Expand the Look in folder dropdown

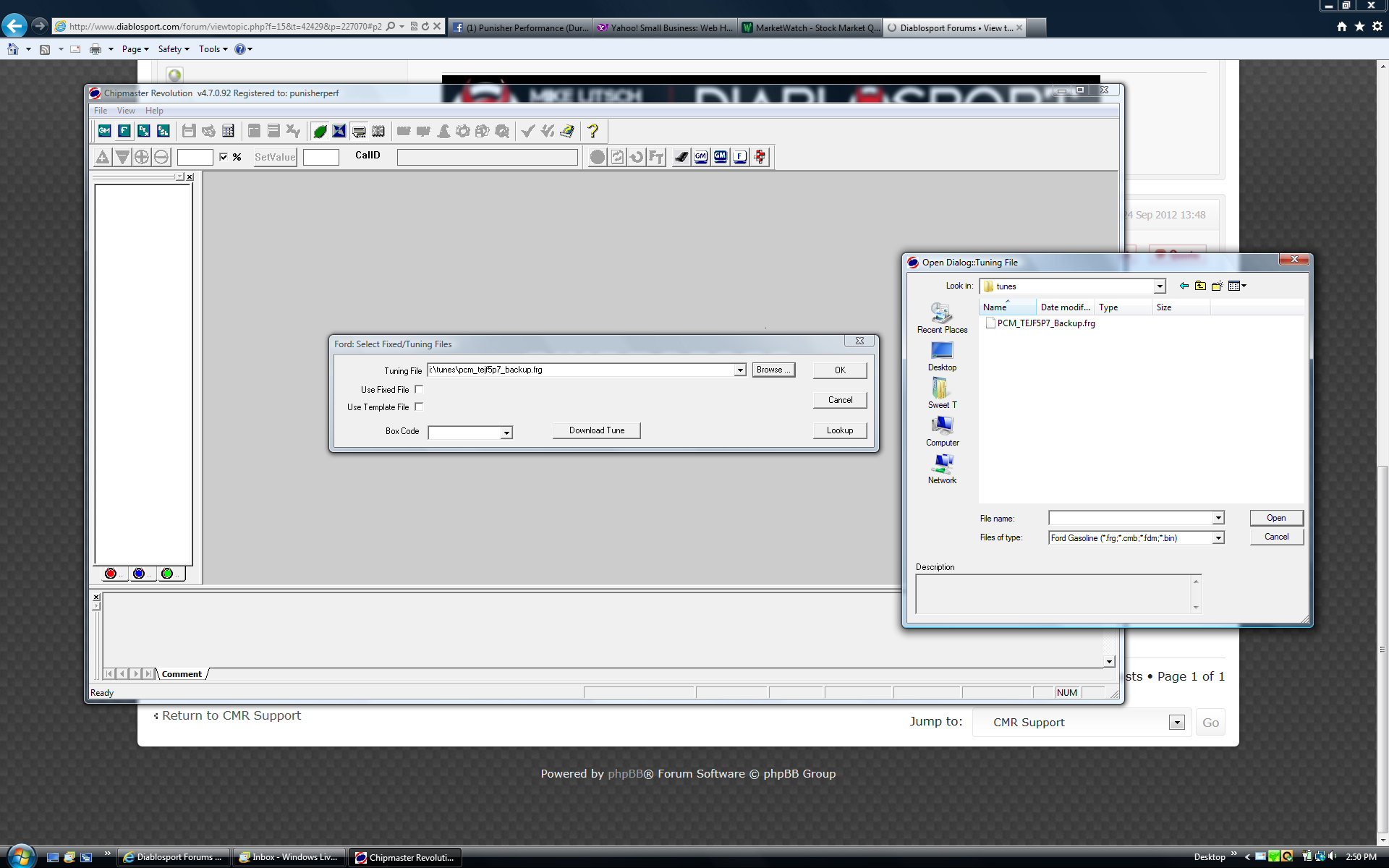click(1160, 286)
